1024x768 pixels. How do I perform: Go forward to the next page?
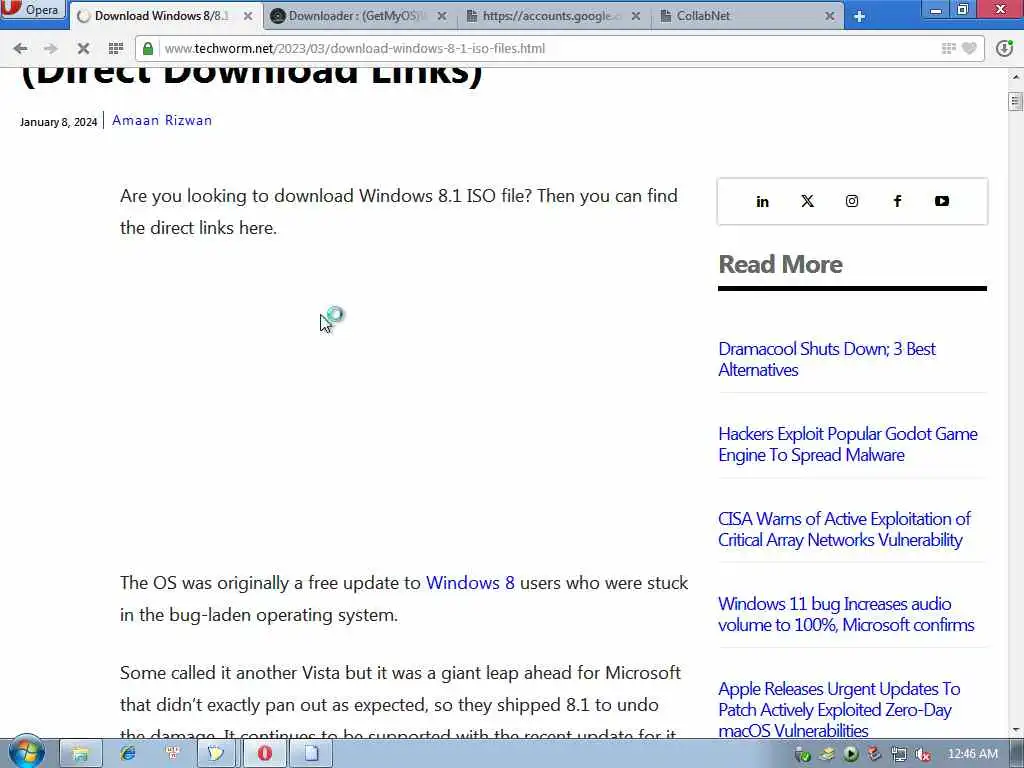point(50,48)
